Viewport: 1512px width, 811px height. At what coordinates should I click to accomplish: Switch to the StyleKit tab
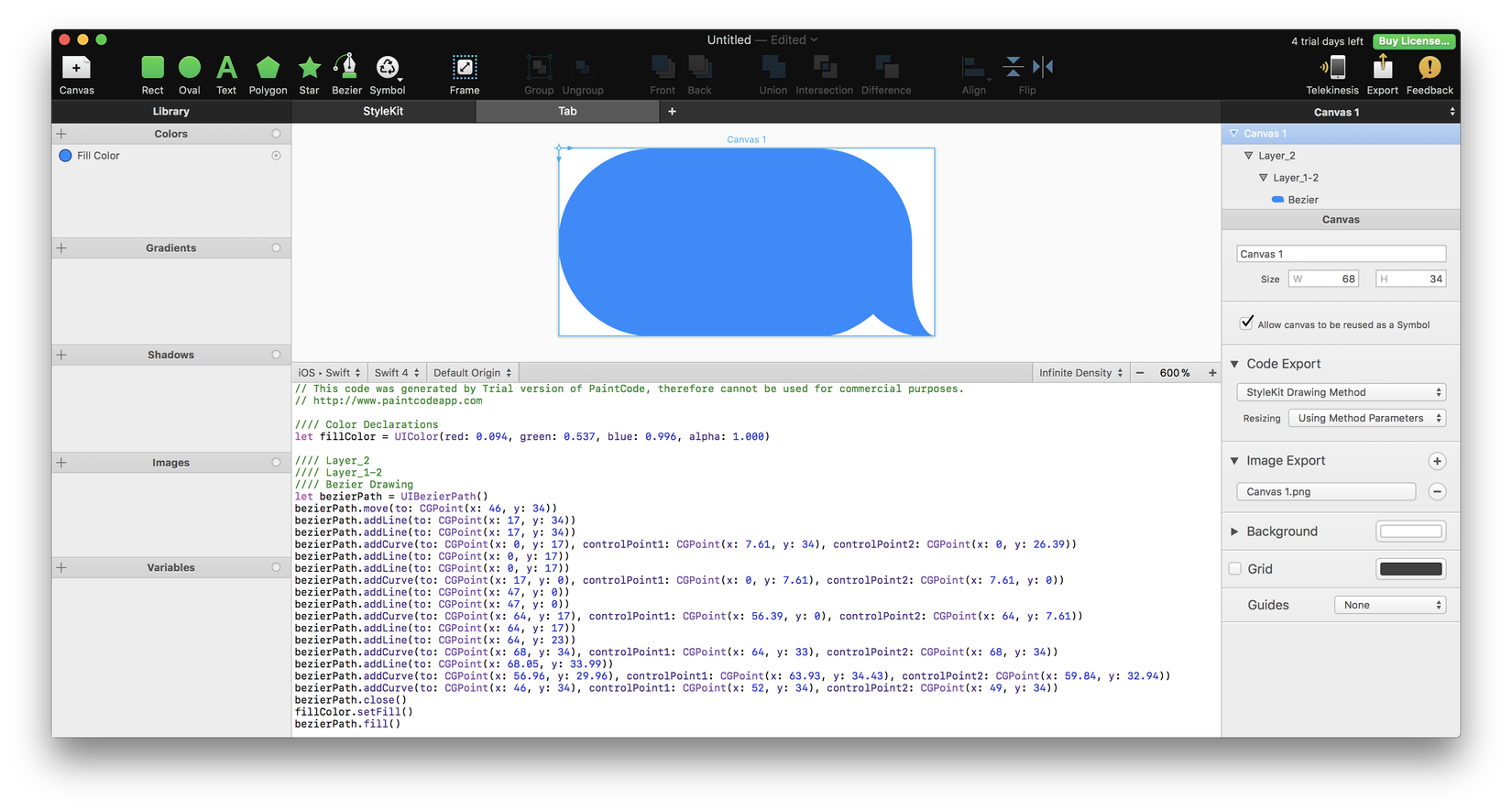(383, 111)
